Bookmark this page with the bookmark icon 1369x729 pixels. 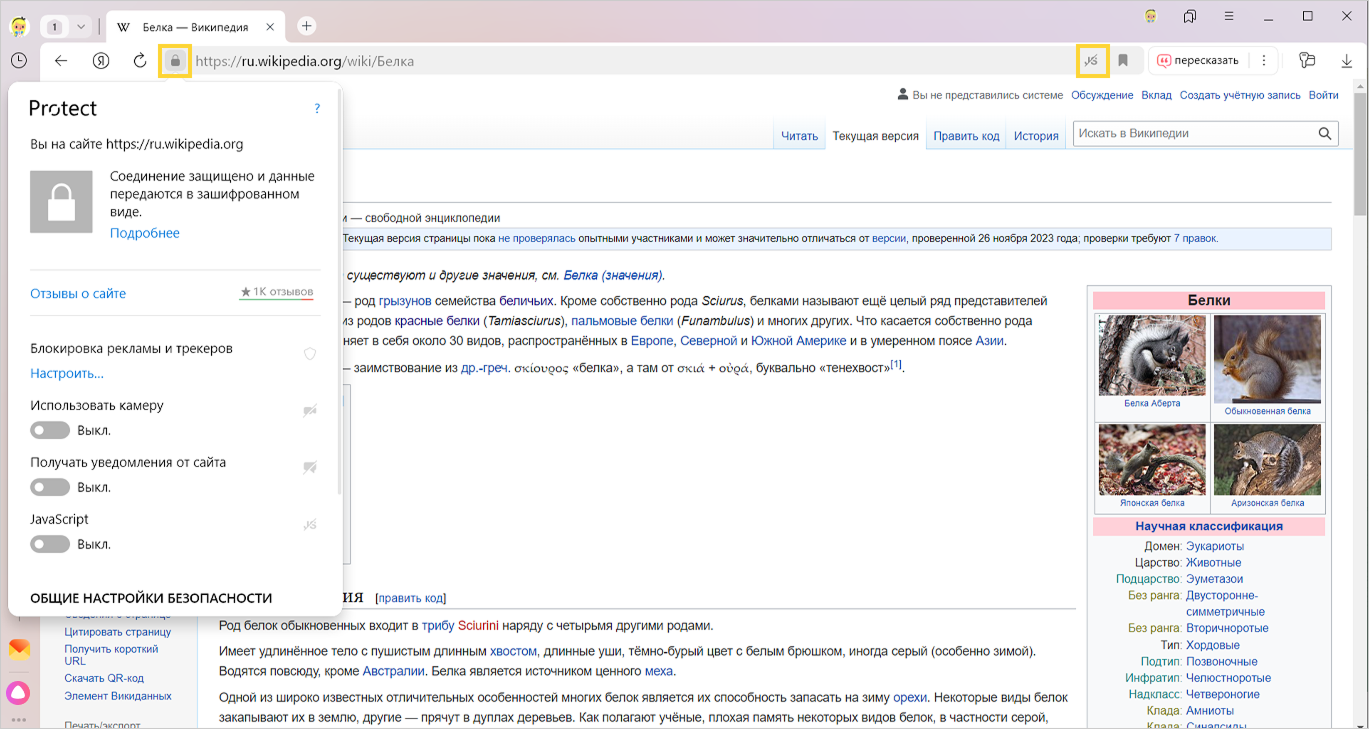pos(1123,61)
